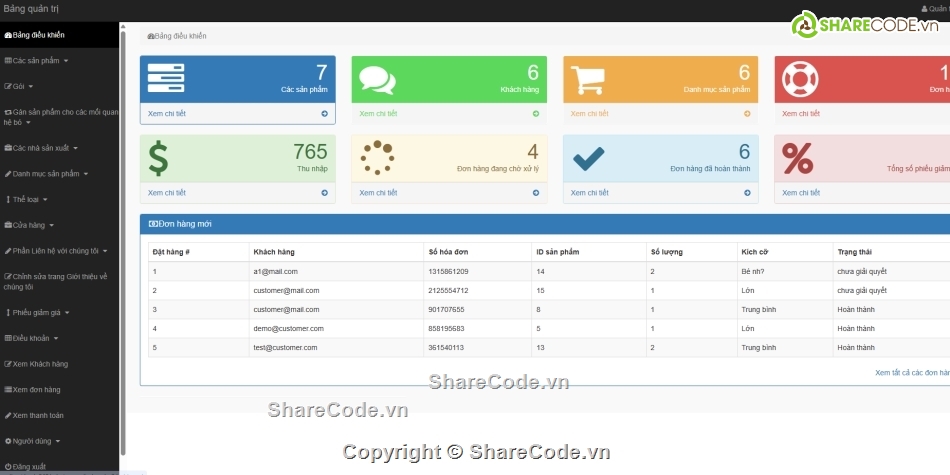The image size is (950, 475).
Task: Click the dashboard icon in breadcrumb
Action: (151, 36)
